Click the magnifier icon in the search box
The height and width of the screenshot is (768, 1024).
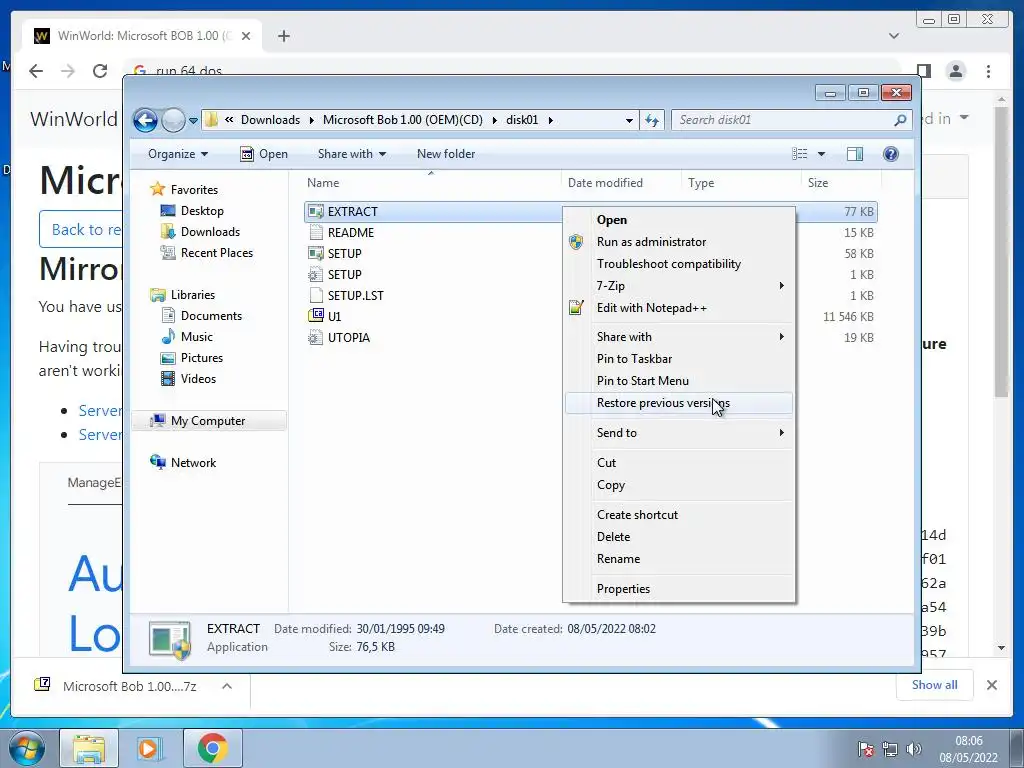[900, 120]
